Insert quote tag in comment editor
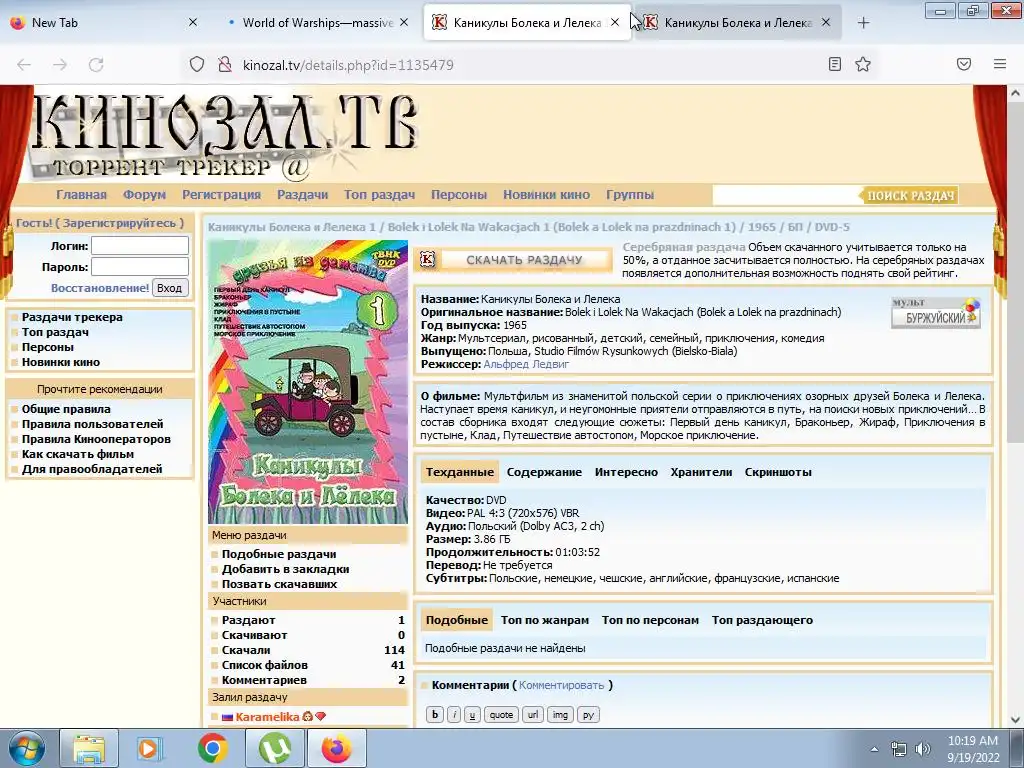 click(502, 714)
